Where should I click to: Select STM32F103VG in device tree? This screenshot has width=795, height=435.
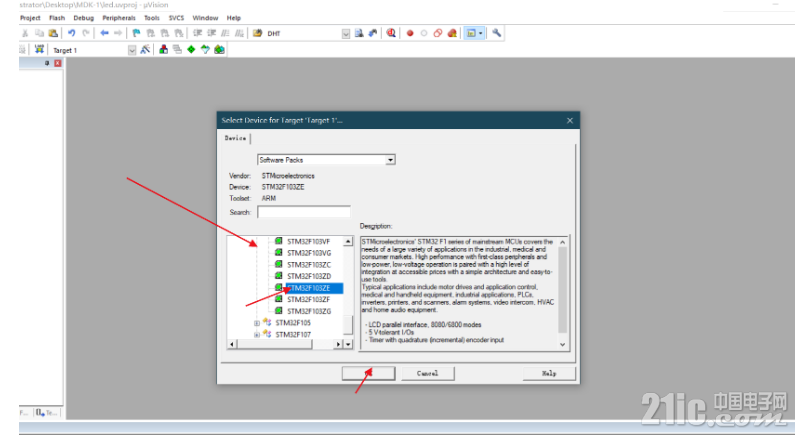pyautogui.click(x=309, y=253)
